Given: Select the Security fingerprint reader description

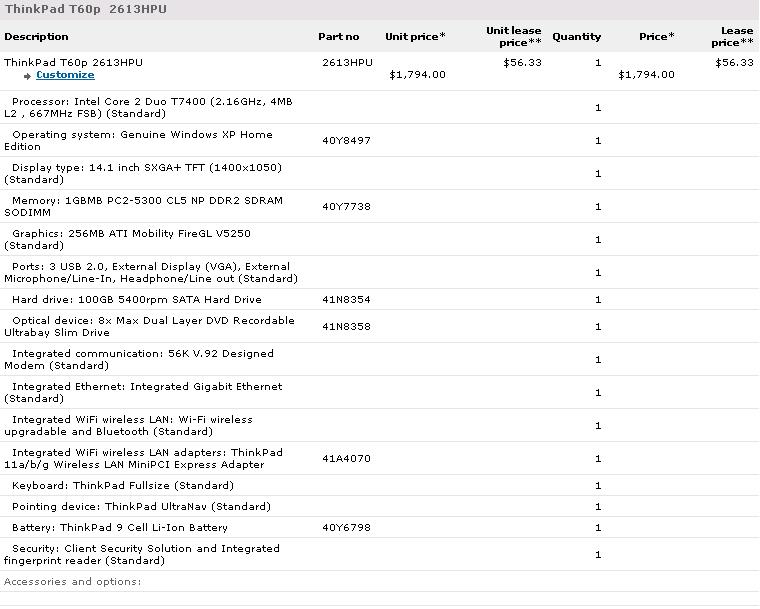Looking at the screenshot, I should click(142, 555).
